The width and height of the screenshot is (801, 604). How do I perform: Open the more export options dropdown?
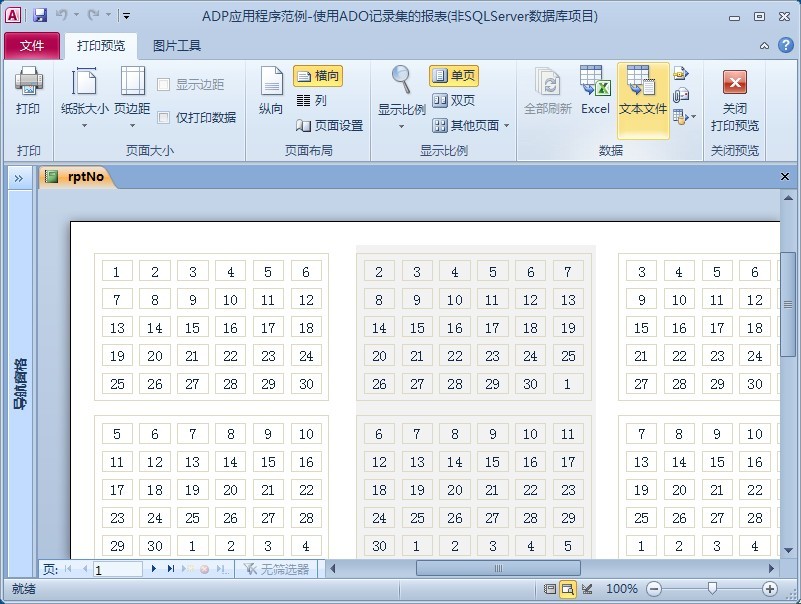pyautogui.click(x=685, y=117)
